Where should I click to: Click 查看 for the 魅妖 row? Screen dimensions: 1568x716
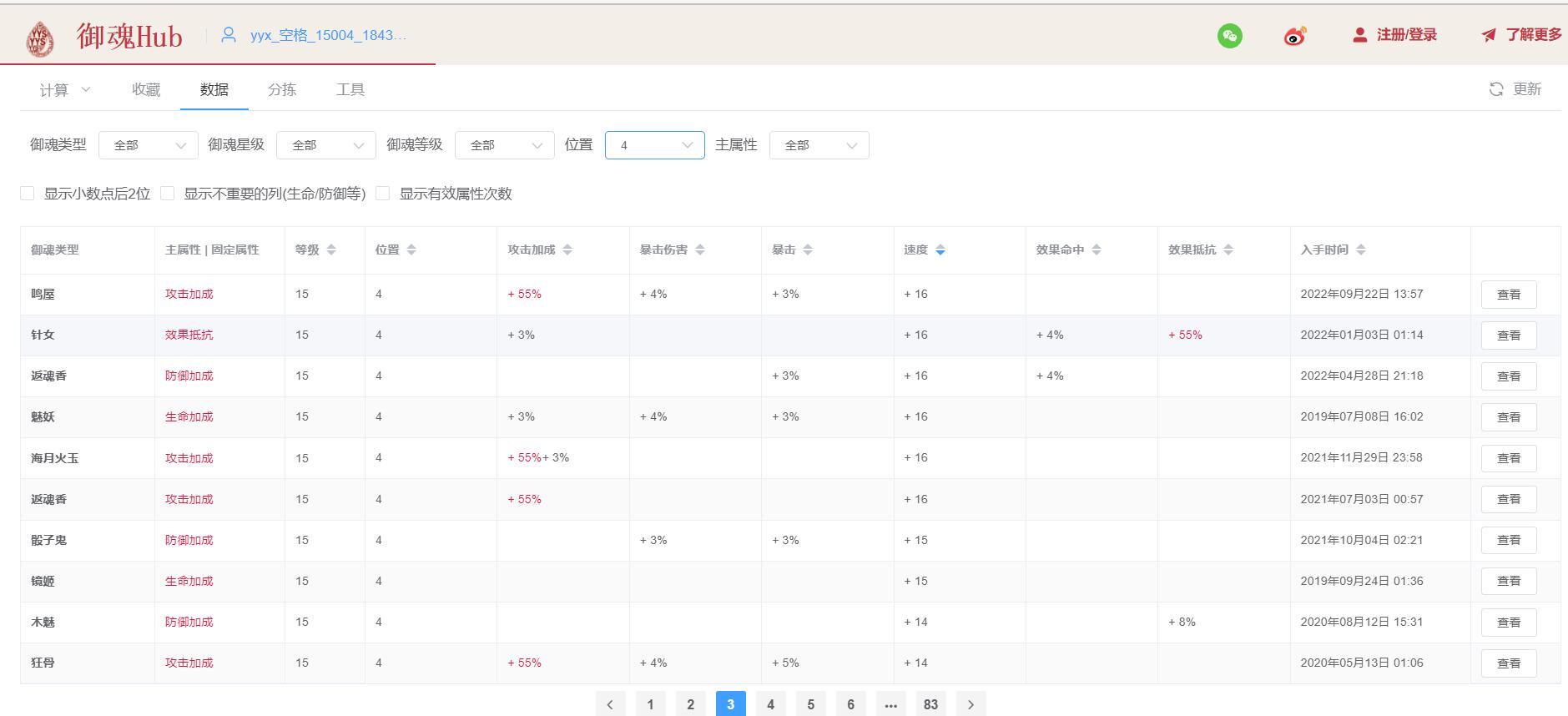pos(1509,417)
